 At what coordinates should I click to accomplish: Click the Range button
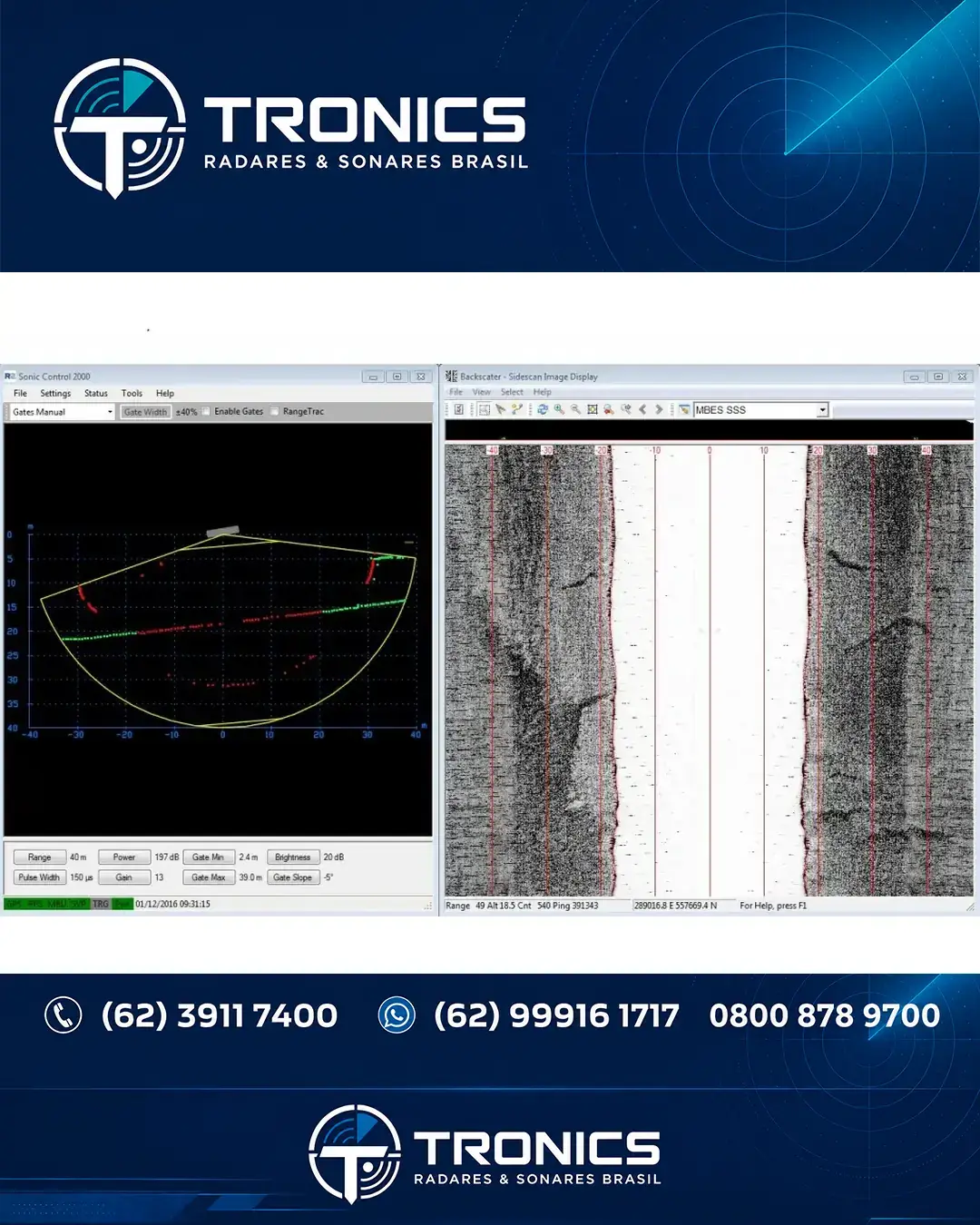tap(39, 857)
